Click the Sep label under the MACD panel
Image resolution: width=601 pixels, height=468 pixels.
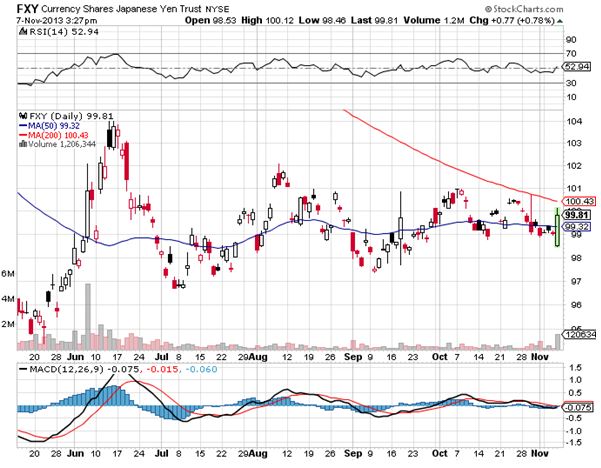pyautogui.click(x=353, y=453)
